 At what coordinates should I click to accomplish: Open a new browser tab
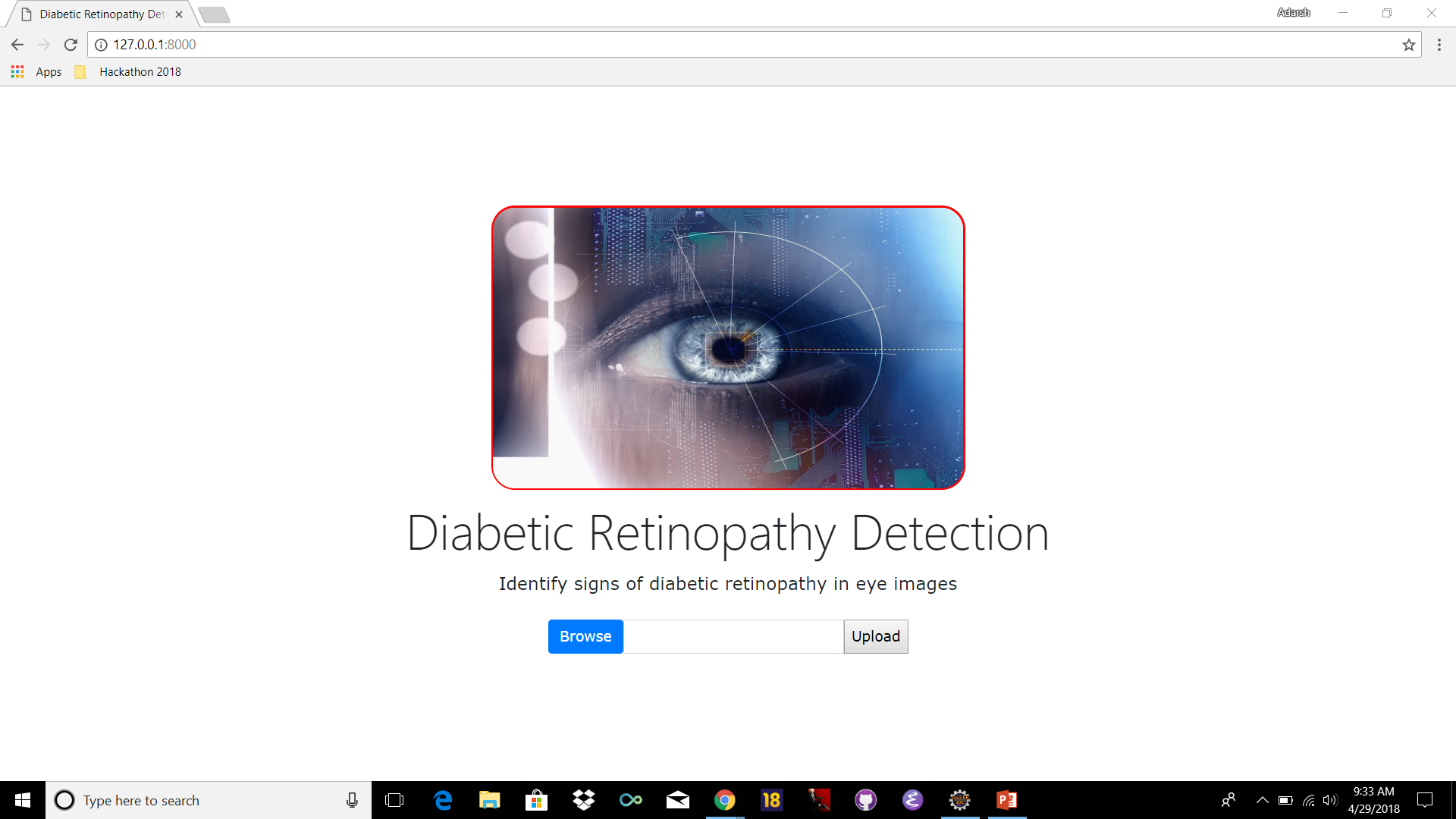click(215, 14)
